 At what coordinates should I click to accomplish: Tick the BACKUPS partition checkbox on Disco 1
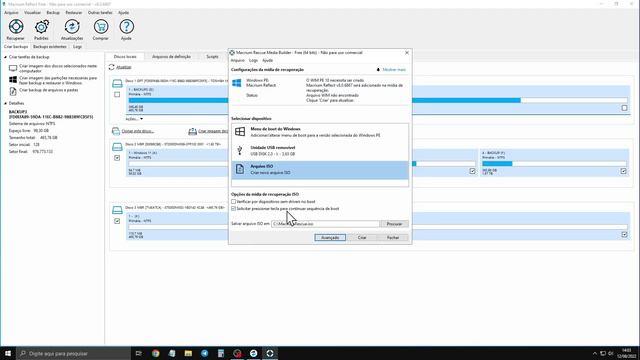[x=624, y=108]
